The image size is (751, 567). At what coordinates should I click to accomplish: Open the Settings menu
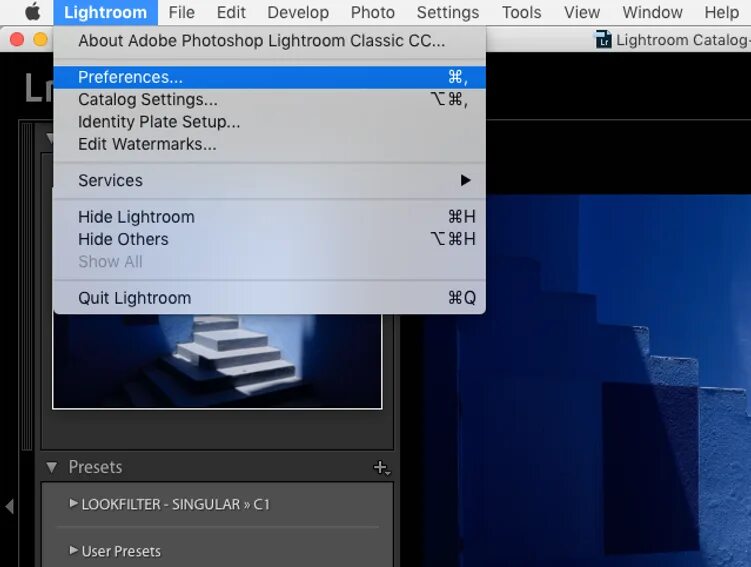tap(448, 12)
